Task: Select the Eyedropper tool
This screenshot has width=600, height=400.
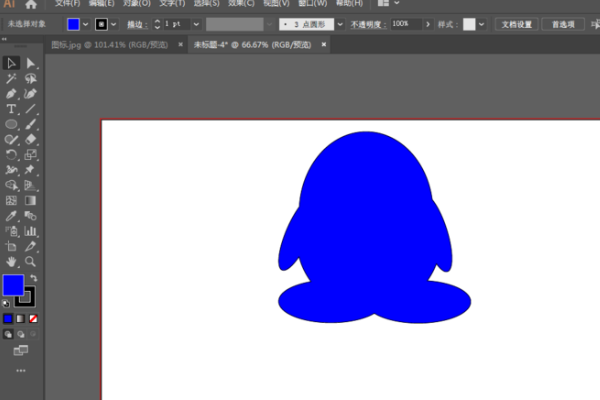Action: click(11, 215)
